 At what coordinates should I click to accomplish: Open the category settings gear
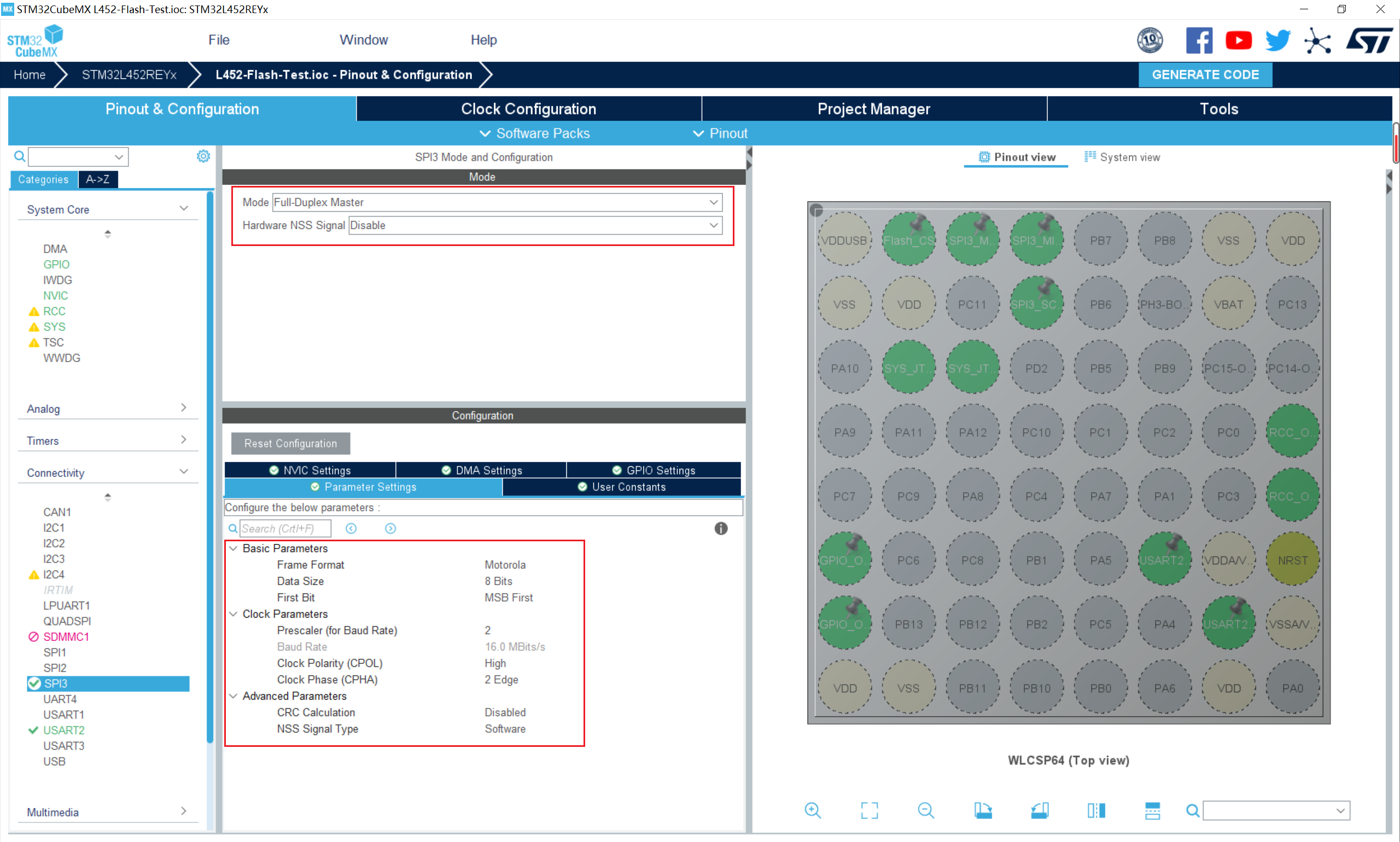203,156
